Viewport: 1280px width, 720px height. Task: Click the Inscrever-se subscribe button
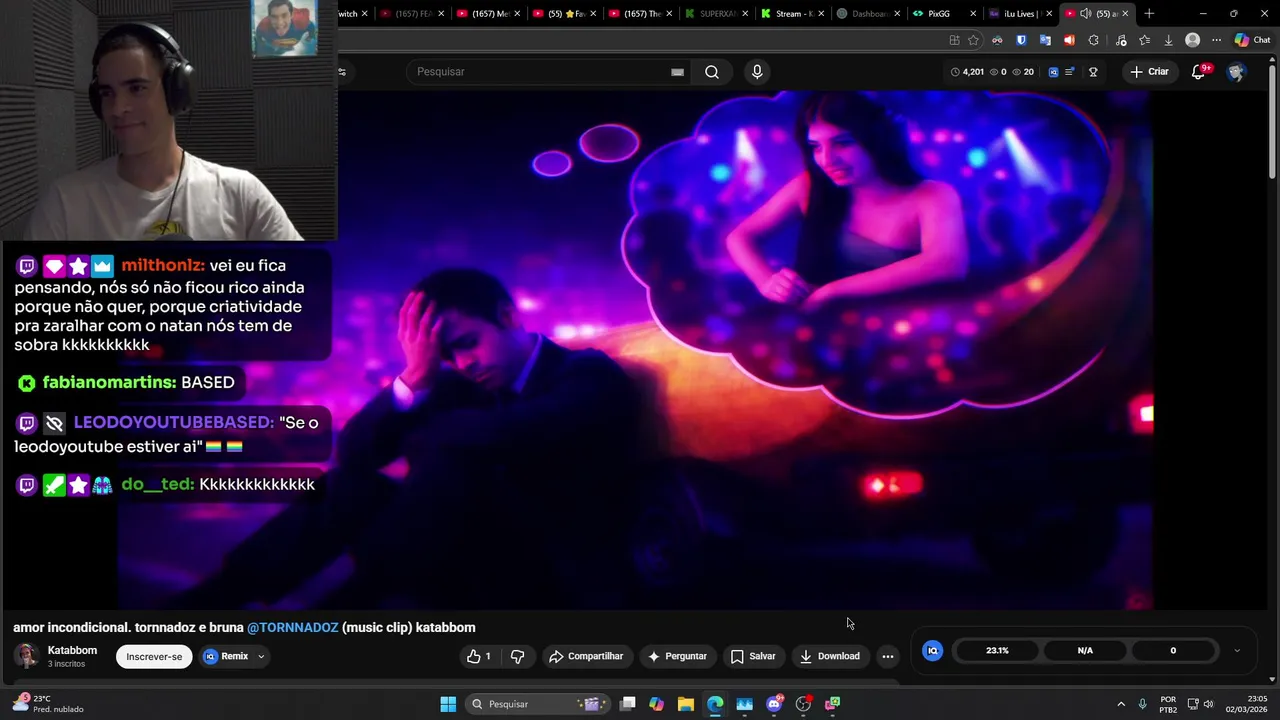click(x=154, y=656)
